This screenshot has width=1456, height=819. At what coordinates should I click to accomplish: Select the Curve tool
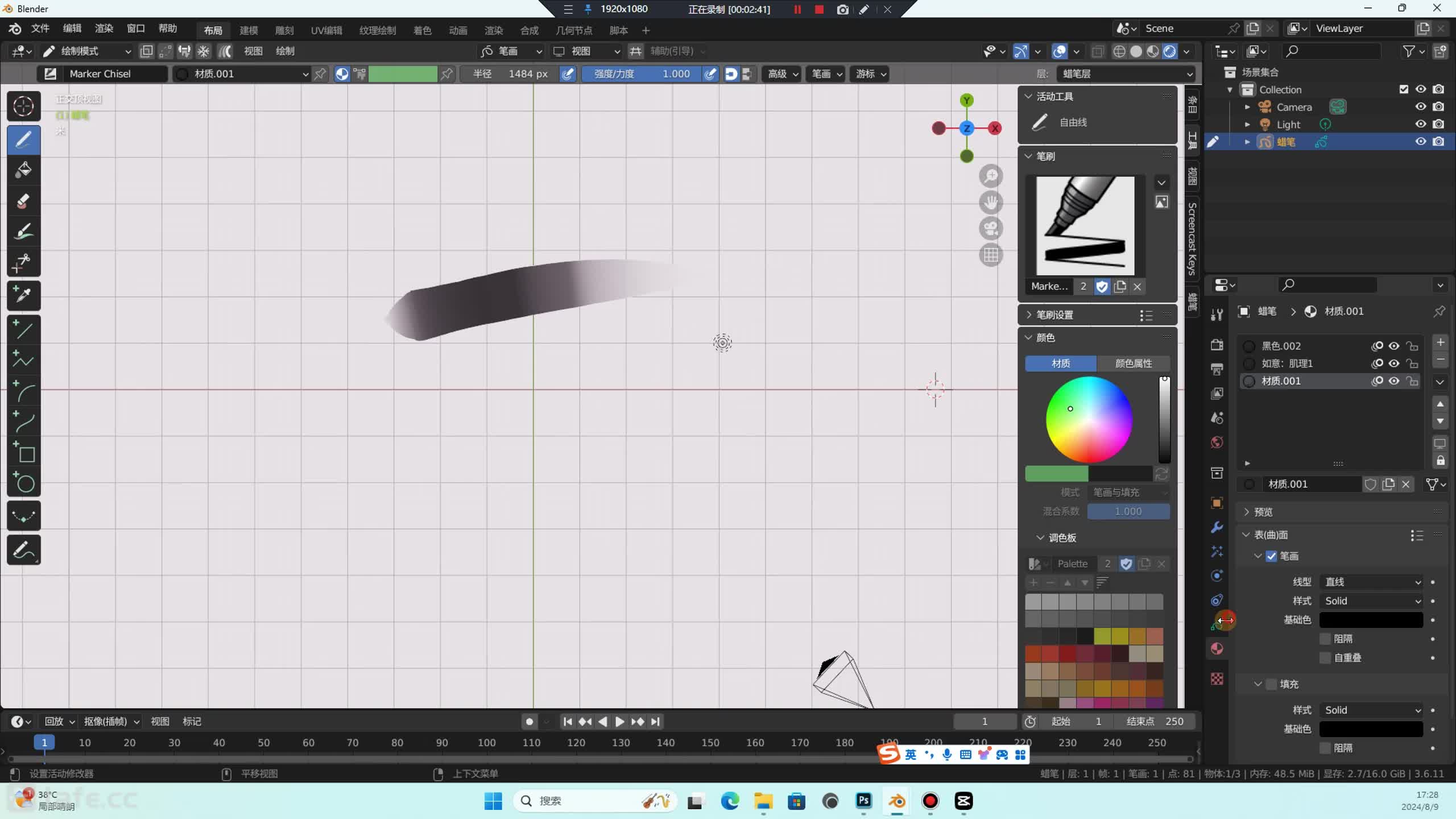(23, 422)
